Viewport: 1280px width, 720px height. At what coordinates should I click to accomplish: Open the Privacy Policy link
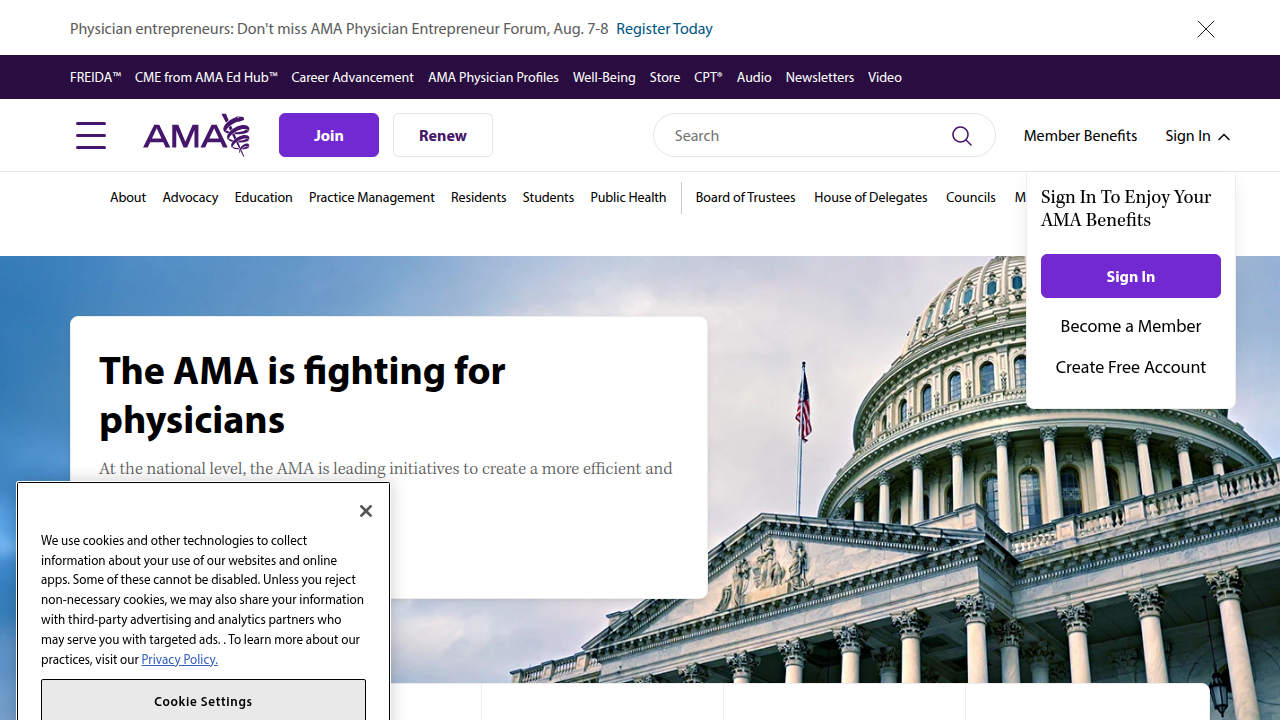tap(179, 659)
